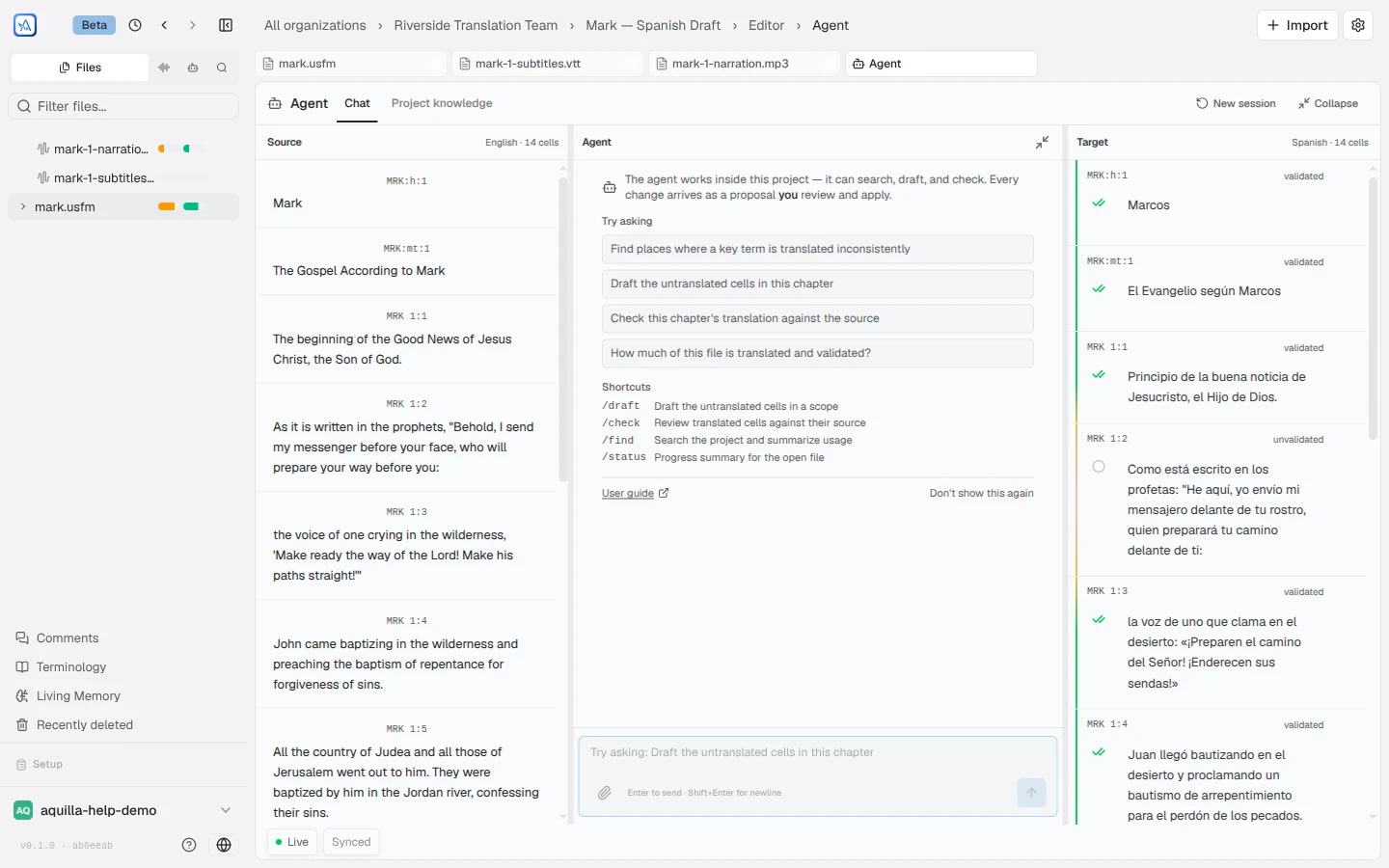Toggle the sidebar panel icon
The width and height of the screenshot is (1389, 868).
pyautogui.click(x=226, y=25)
